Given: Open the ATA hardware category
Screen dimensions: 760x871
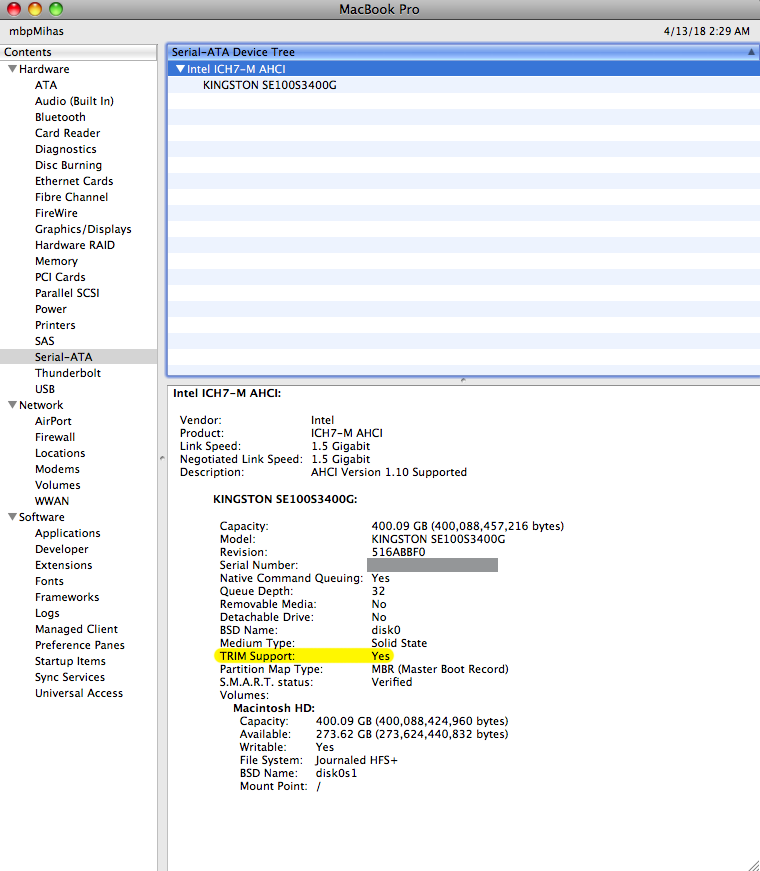Looking at the screenshot, I should coord(46,85).
